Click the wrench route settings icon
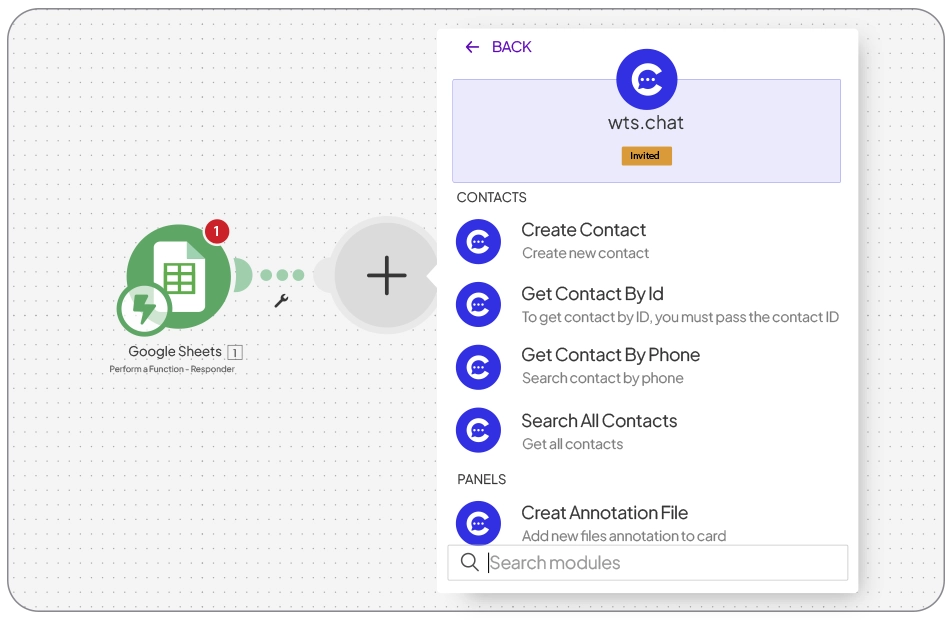Screen dimensions: 952x620 coord(281,301)
